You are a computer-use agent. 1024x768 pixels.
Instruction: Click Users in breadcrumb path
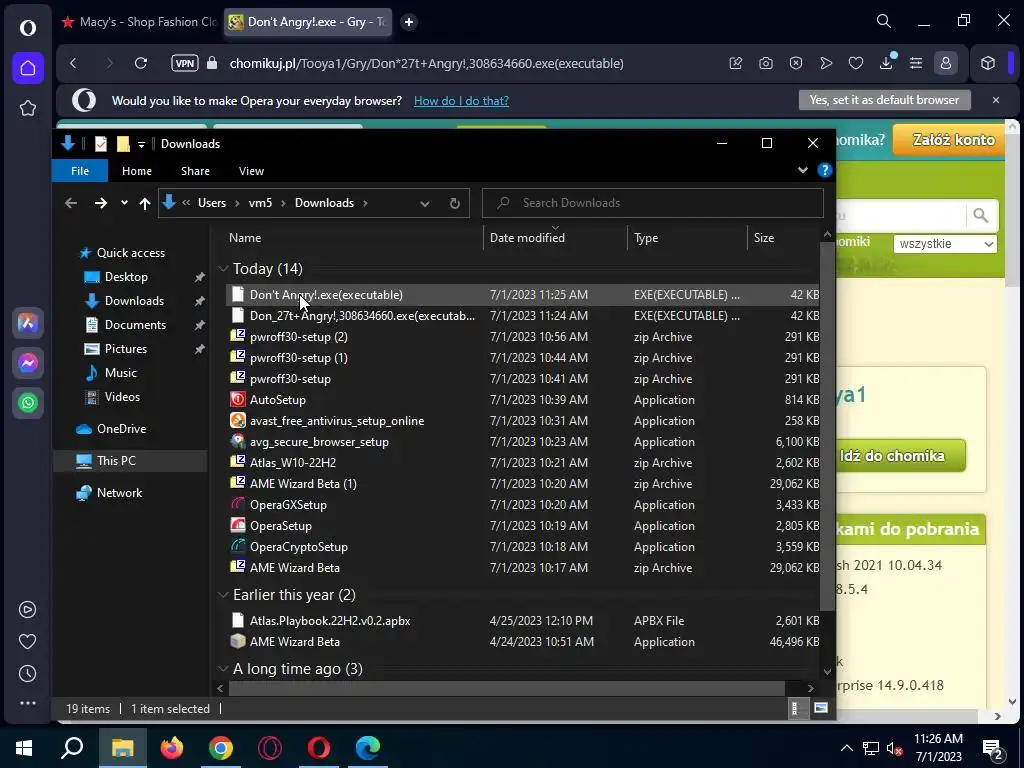[212, 203]
